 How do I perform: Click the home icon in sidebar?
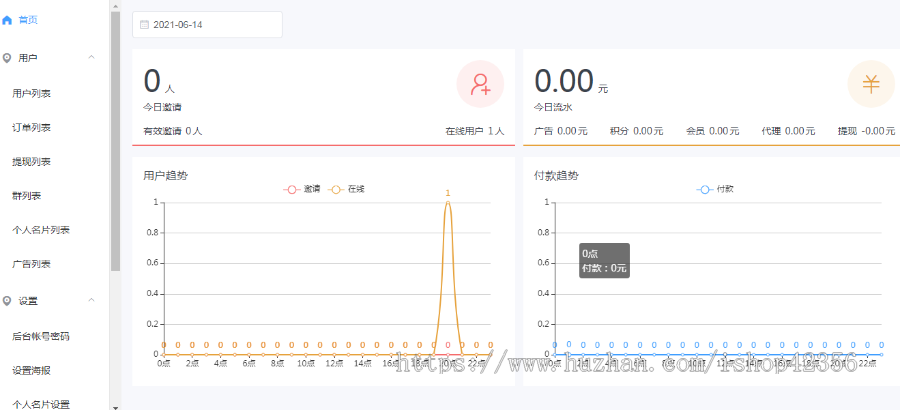point(8,19)
